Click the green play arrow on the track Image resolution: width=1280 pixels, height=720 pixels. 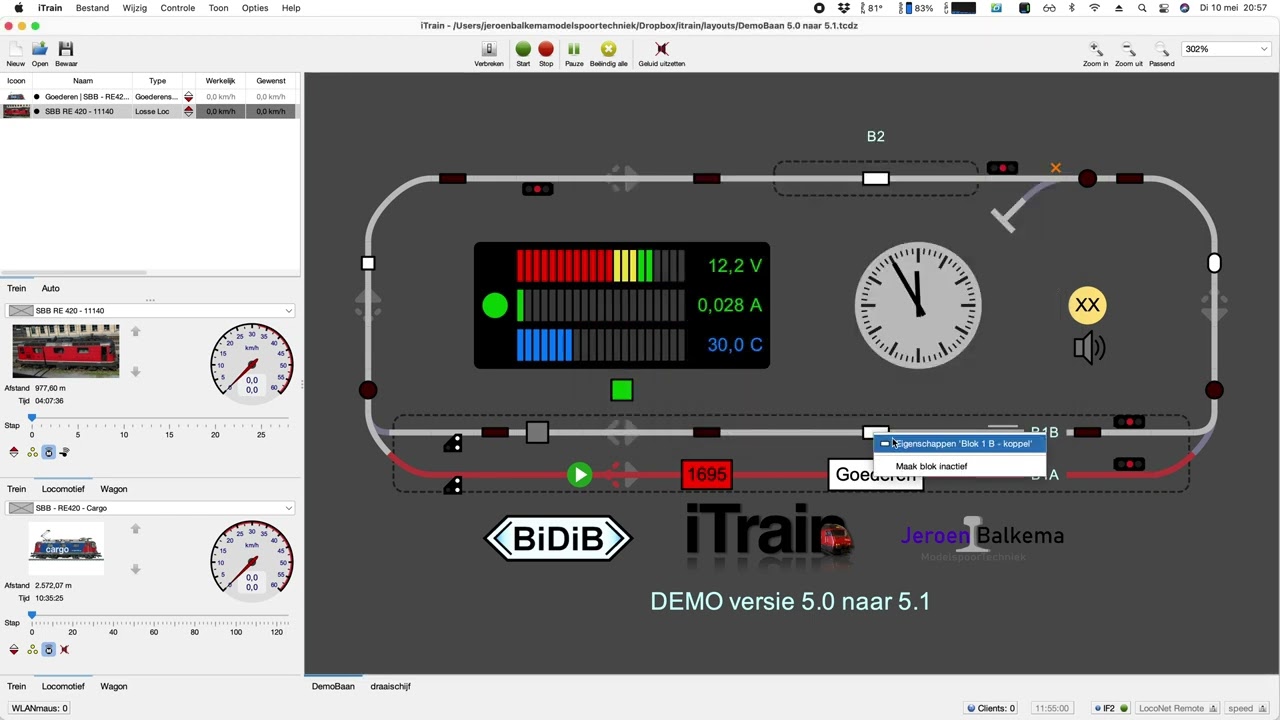point(580,475)
